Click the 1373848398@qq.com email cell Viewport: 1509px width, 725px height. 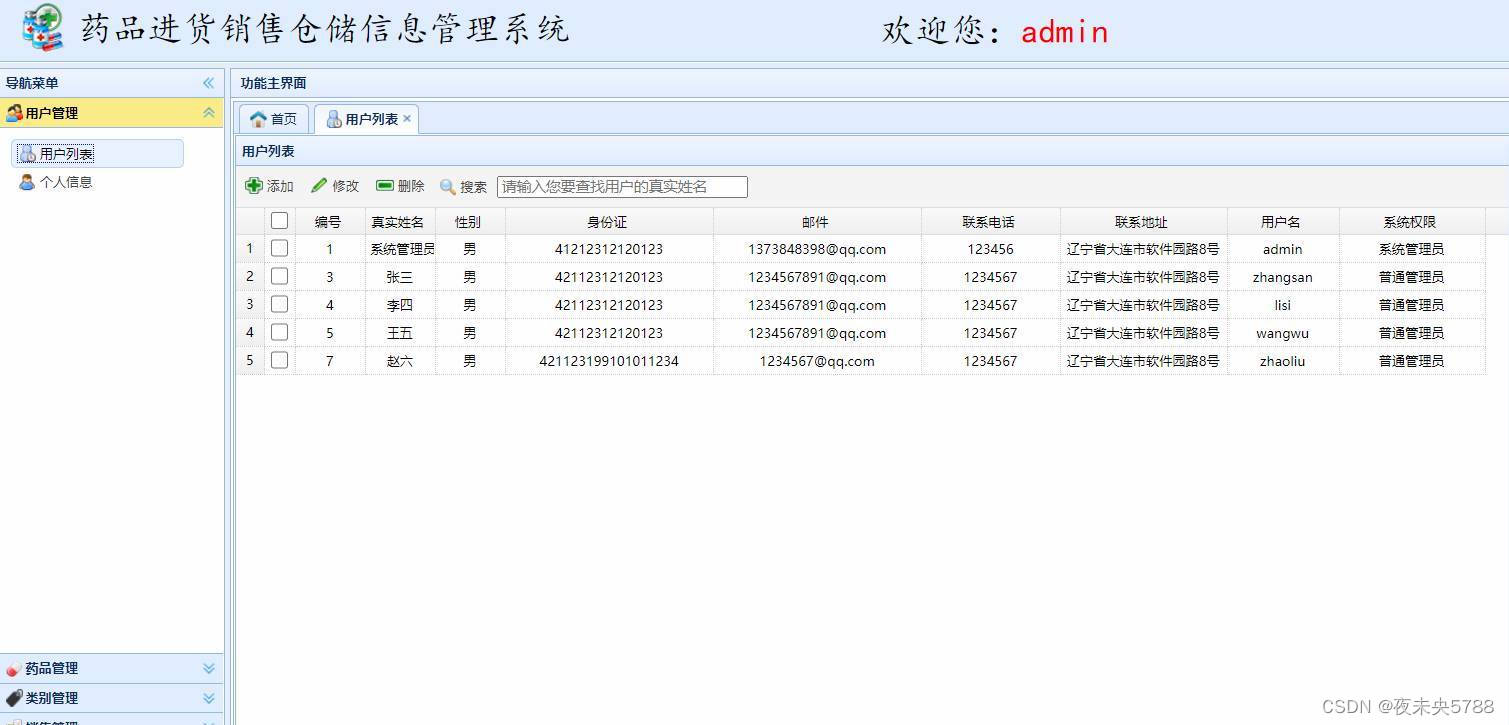click(817, 249)
